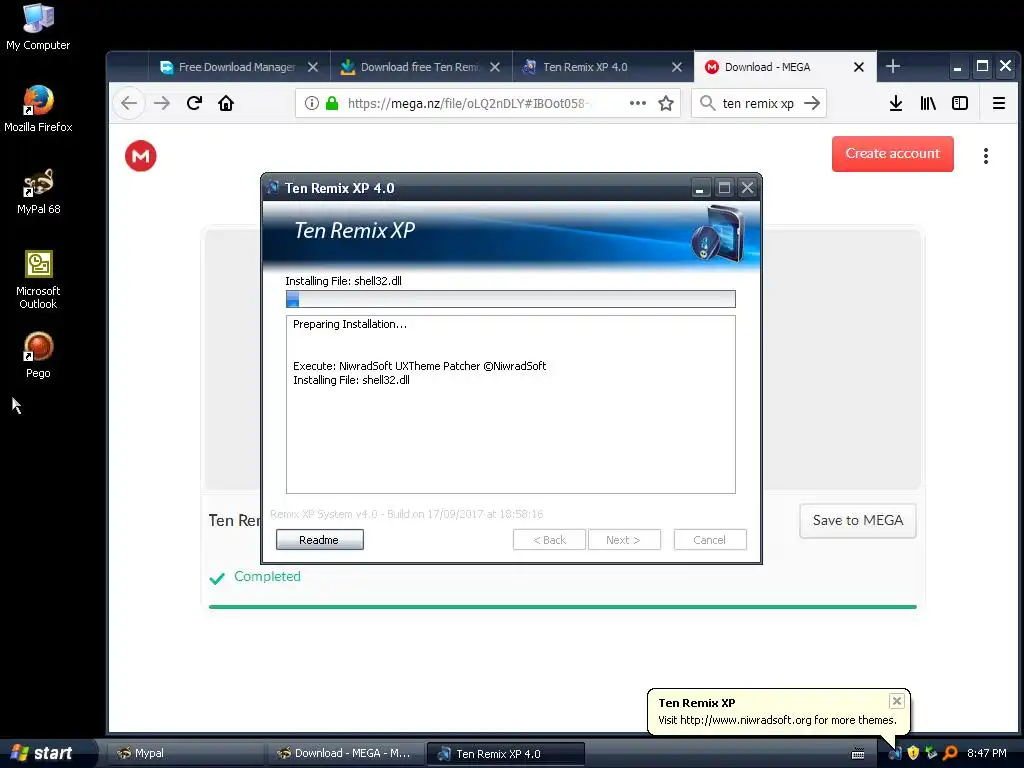Show site information icon in address bar
The height and width of the screenshot is (768, 1024).
tap(312, 103)
